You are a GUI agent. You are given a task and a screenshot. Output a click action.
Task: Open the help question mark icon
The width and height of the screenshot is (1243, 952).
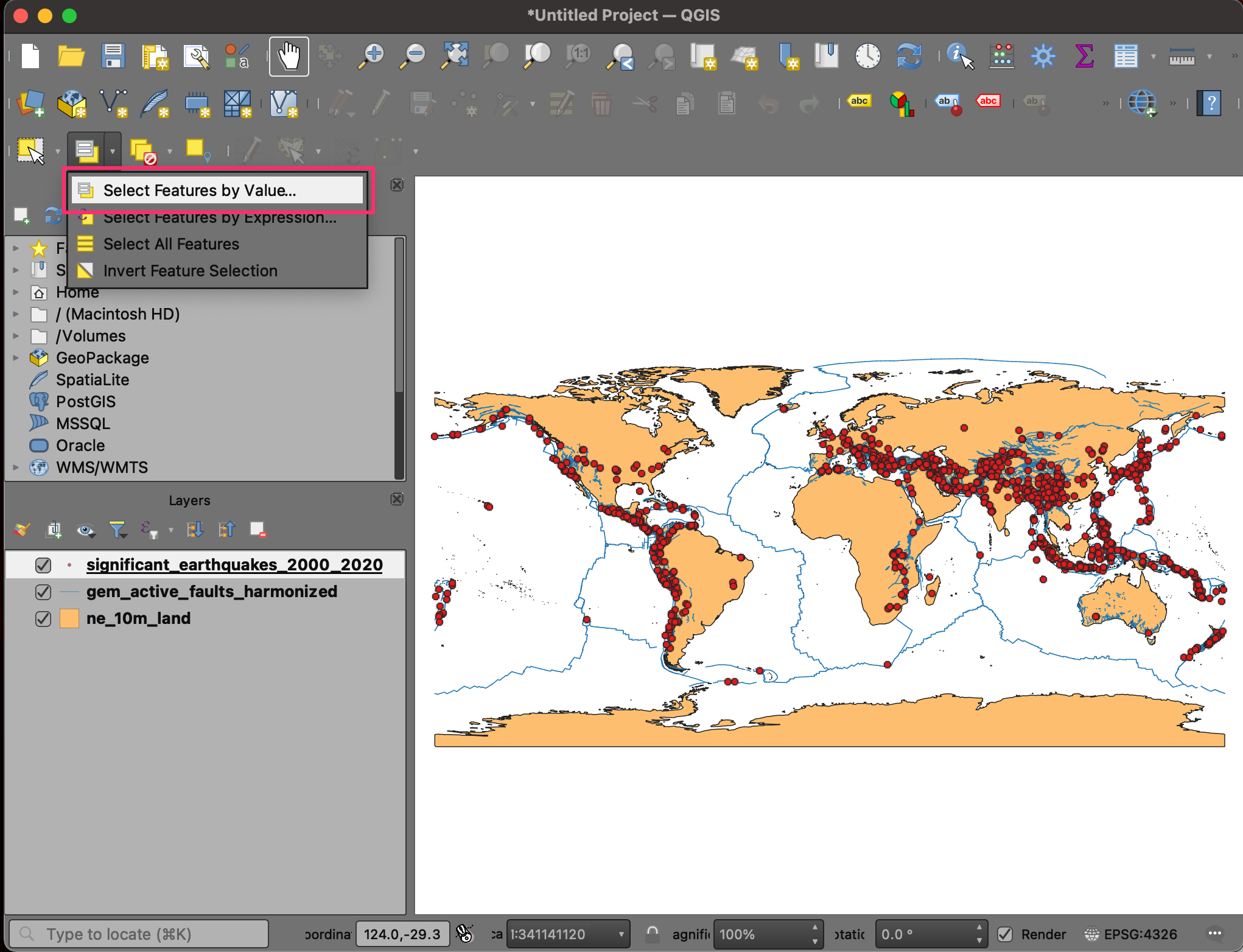click(1208, 103)
